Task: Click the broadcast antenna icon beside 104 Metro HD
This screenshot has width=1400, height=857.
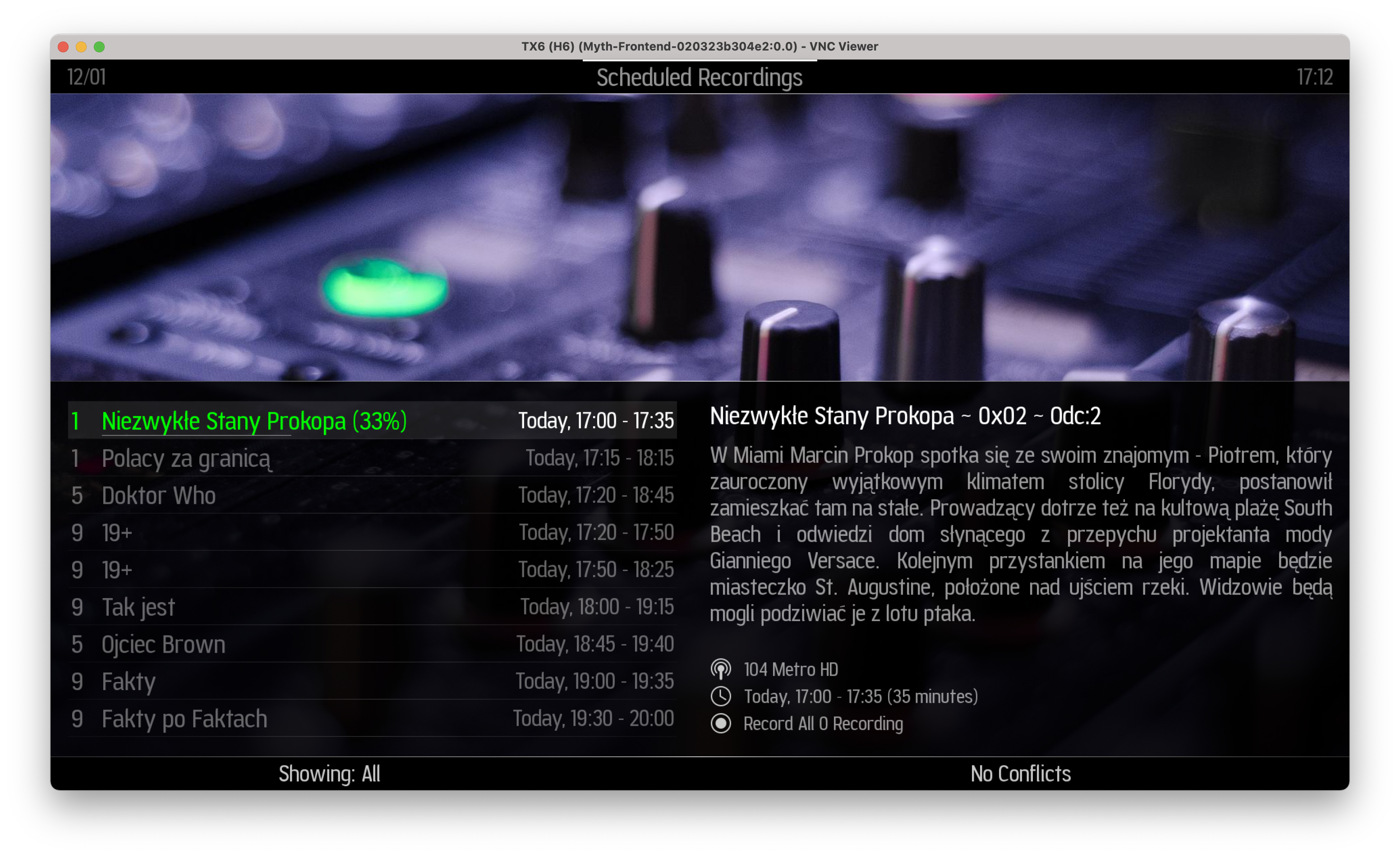Action: 722,669
